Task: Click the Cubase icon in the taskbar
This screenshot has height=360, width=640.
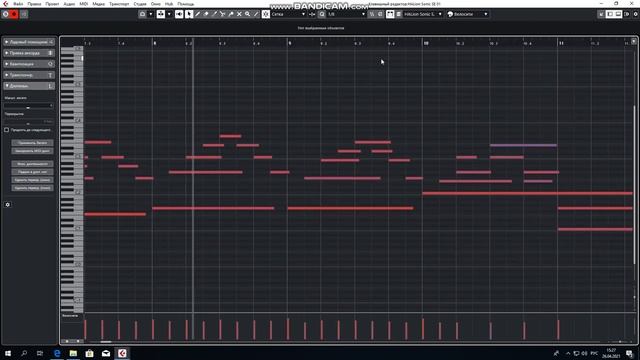Action: coord(122,353)
